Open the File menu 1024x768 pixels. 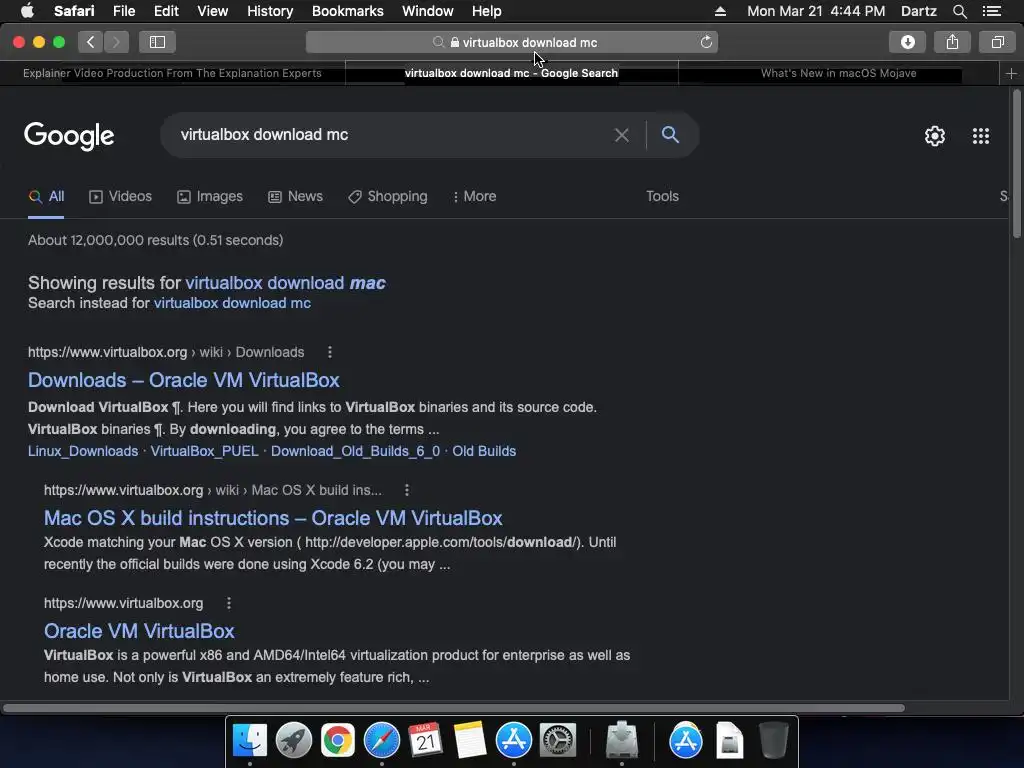123,11
